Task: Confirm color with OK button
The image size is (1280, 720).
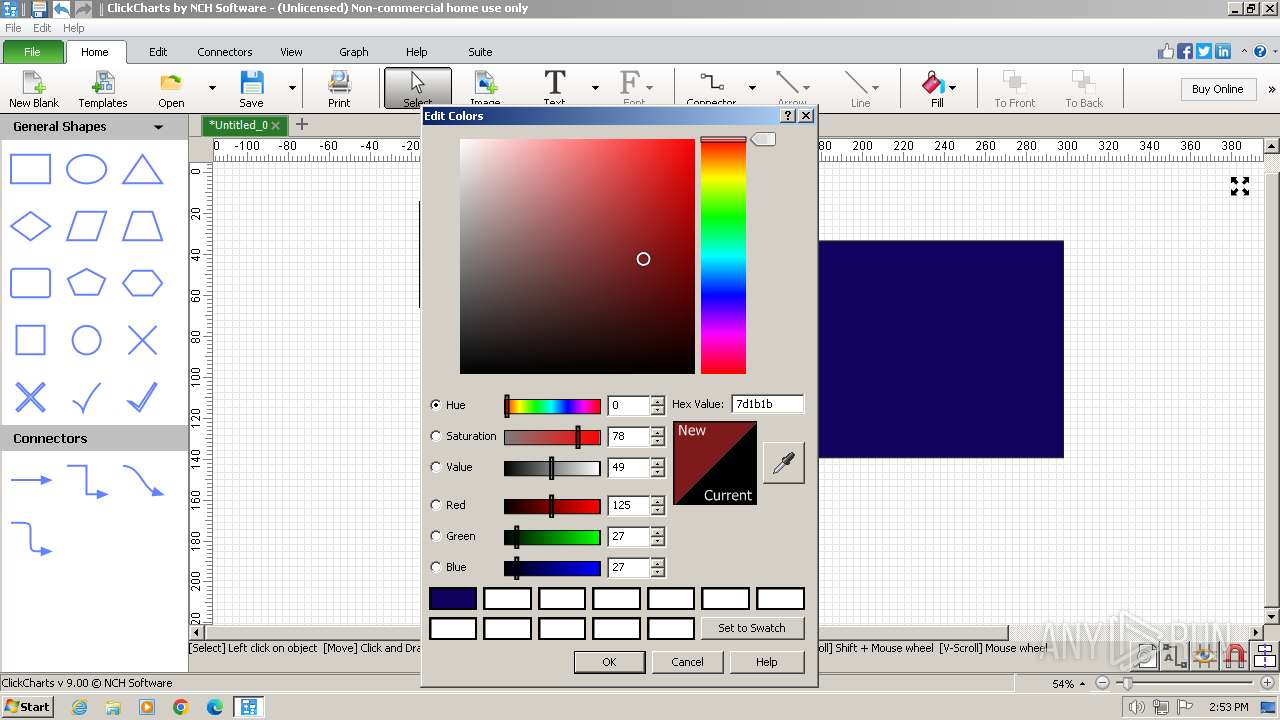Action: [x=609, y=662]
